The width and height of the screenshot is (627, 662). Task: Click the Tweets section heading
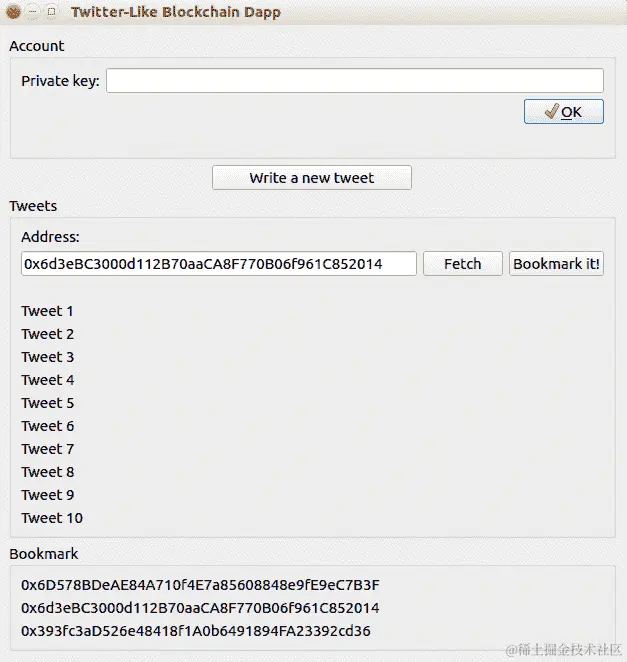click(x=33, y=206)
